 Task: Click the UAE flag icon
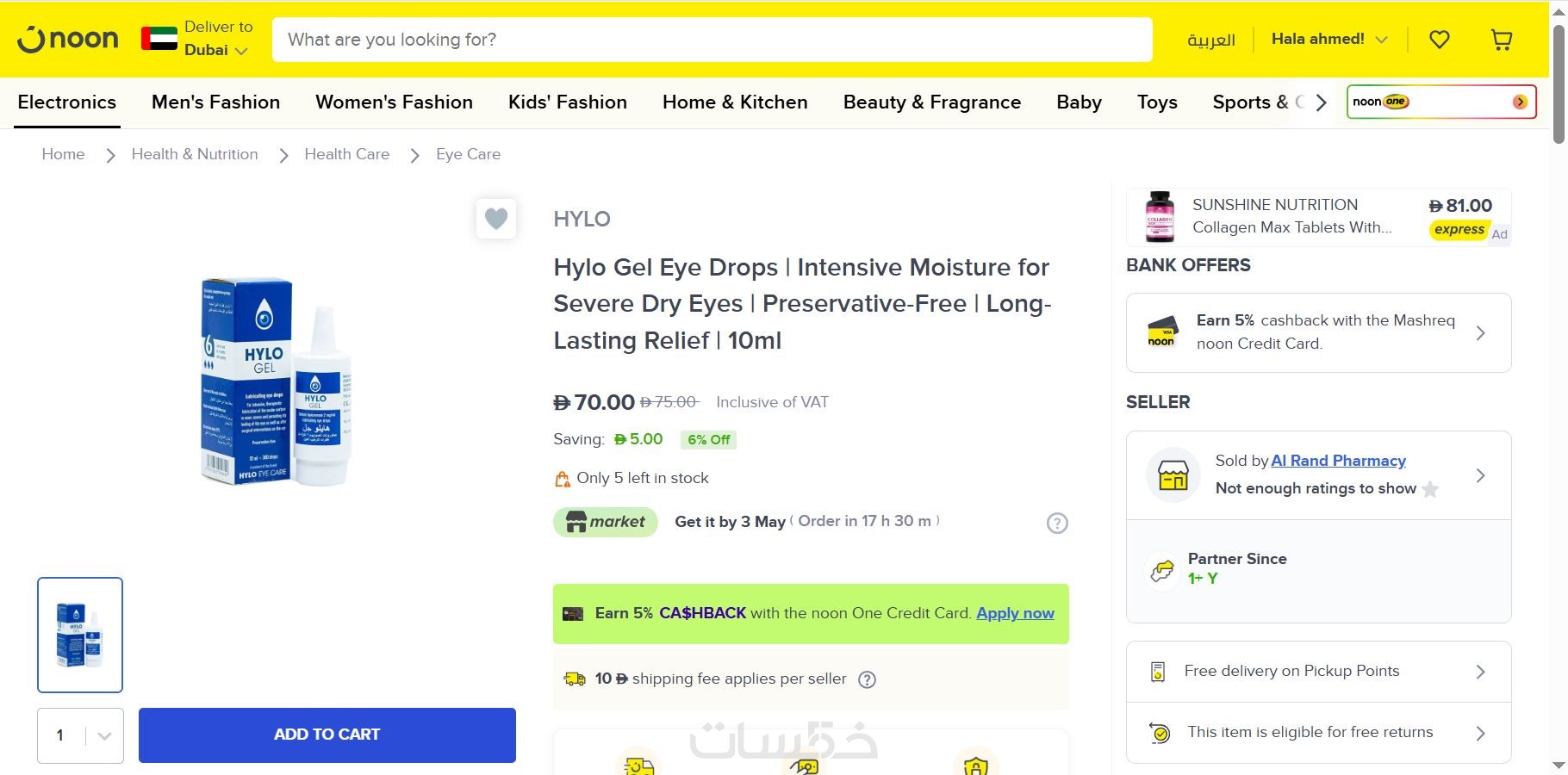pos(159,39)
